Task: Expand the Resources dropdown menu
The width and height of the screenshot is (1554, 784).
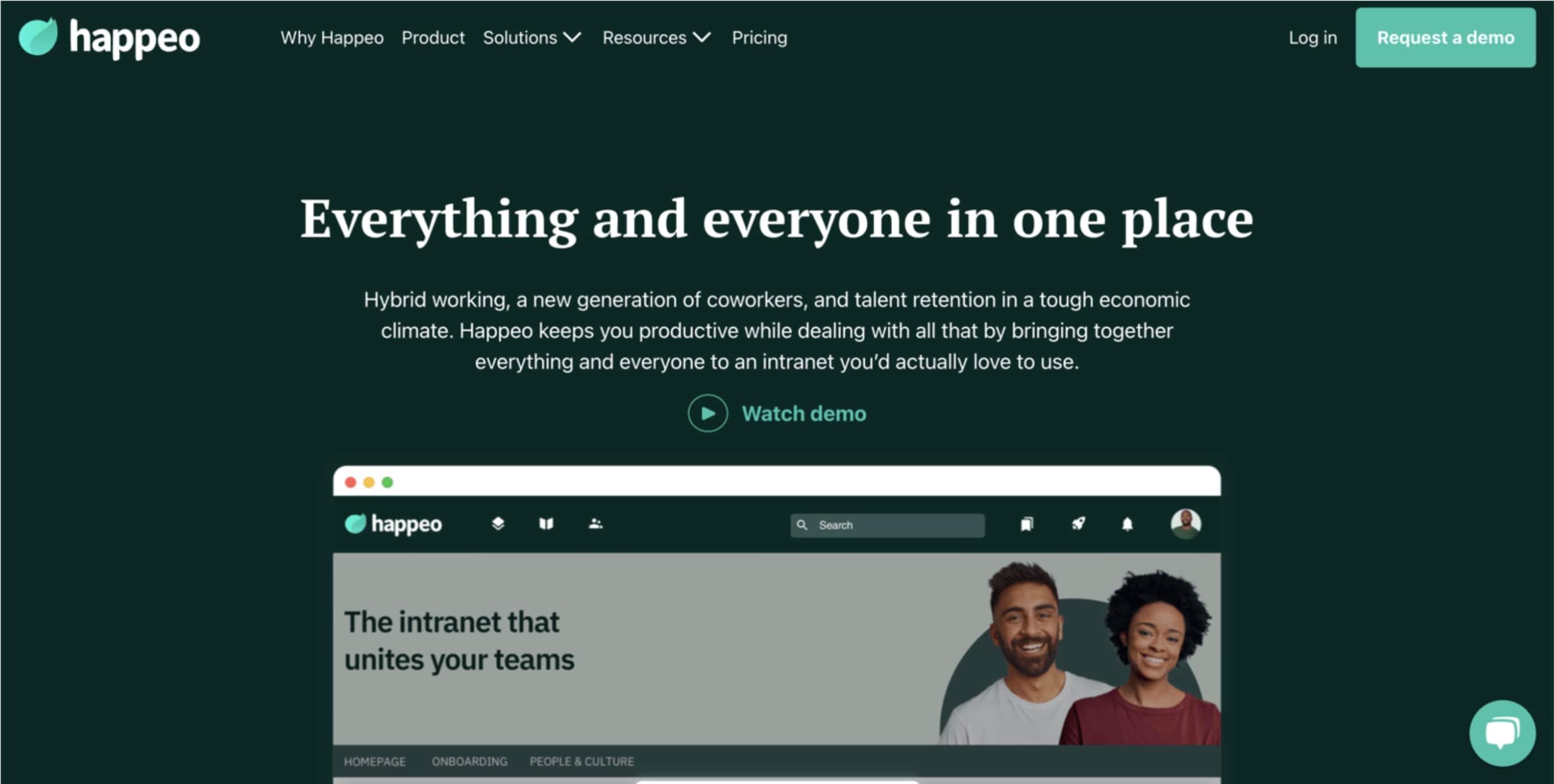Action: [x=656, y=38]
